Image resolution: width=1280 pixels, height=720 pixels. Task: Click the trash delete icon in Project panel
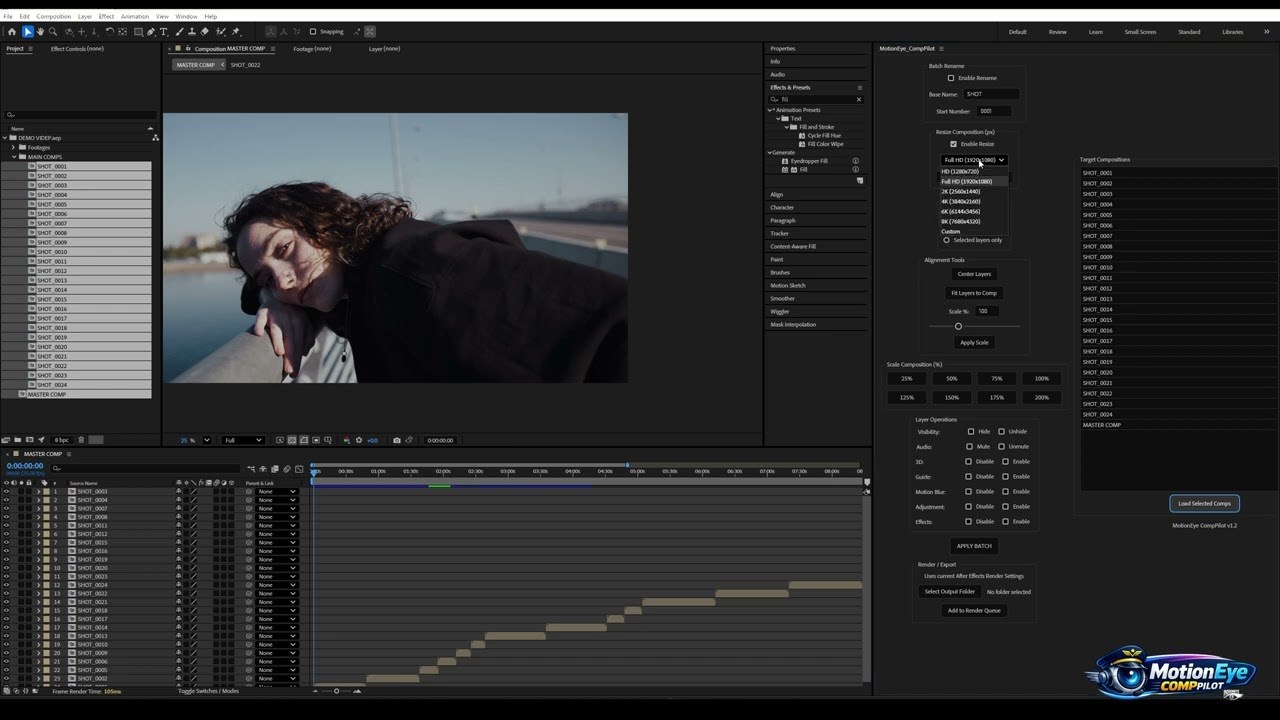click(81, 440)
